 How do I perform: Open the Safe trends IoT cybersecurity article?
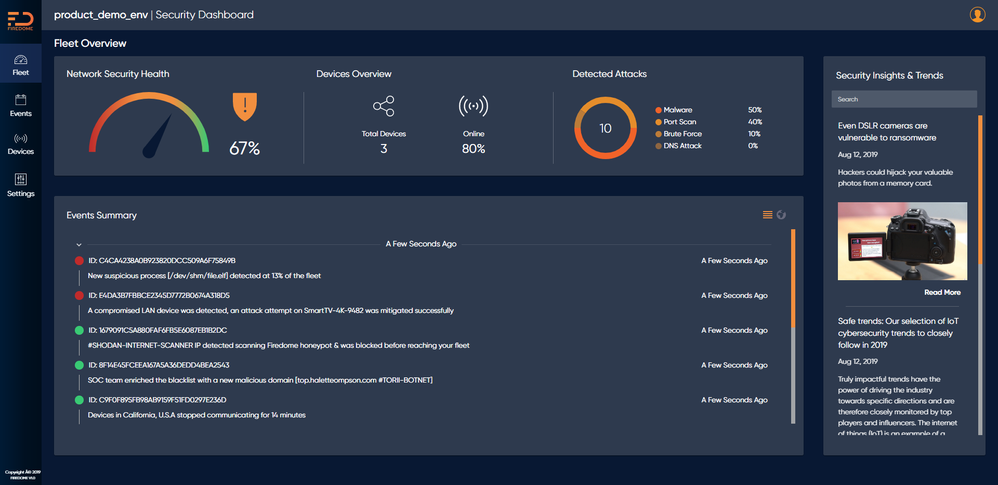[899, 333]
